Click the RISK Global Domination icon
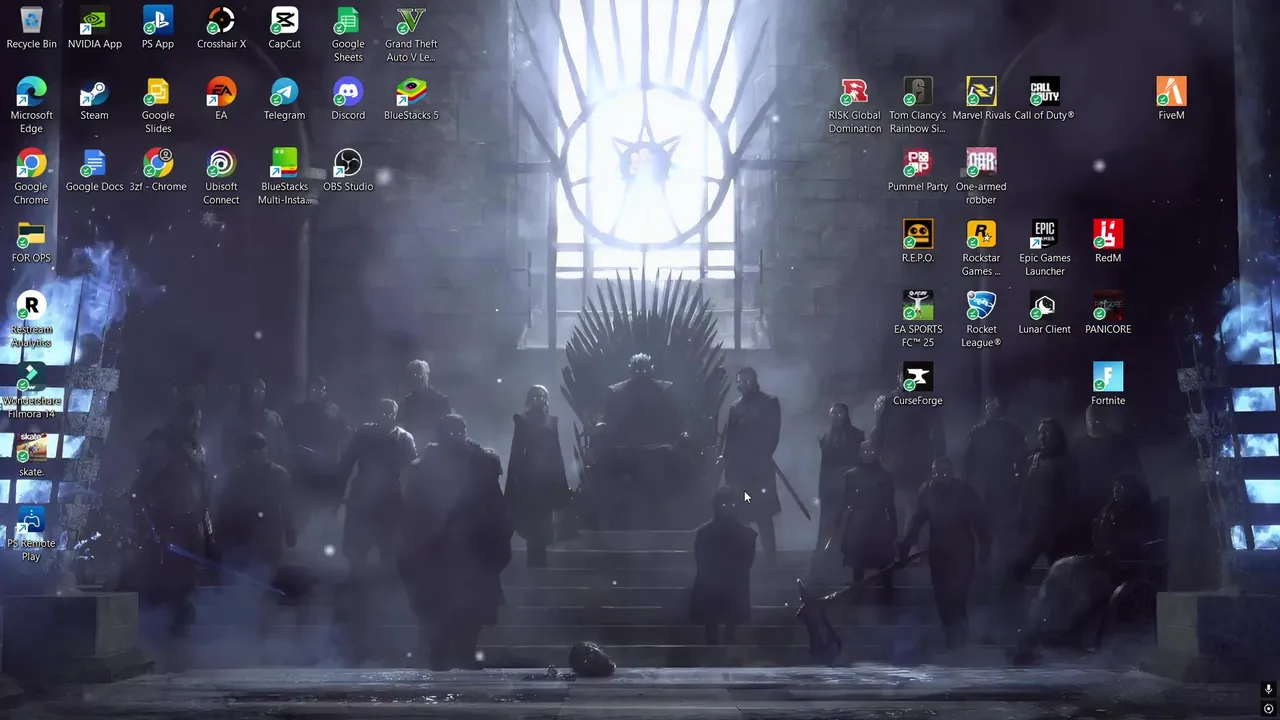This screenshot has height=720, width=1280. pyautogui.click(x=854, y=91)
